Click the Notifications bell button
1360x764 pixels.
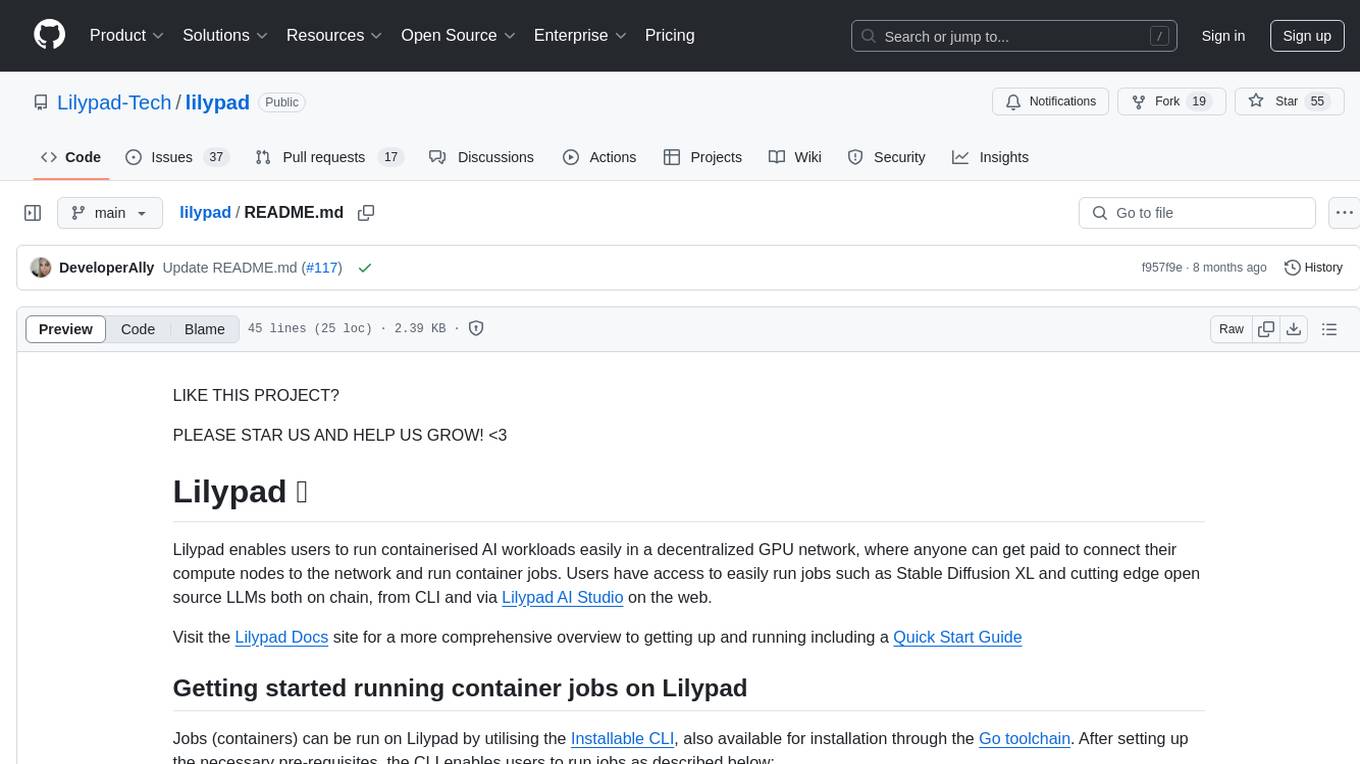1051,101
